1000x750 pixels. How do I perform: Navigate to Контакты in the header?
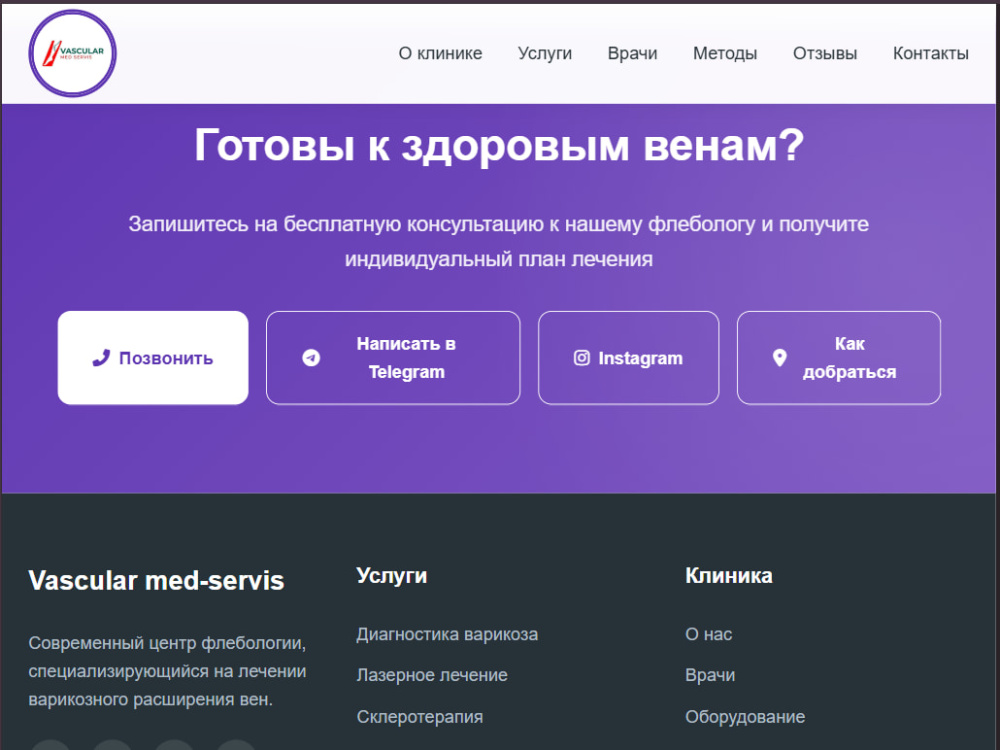[x=930, y=54]
